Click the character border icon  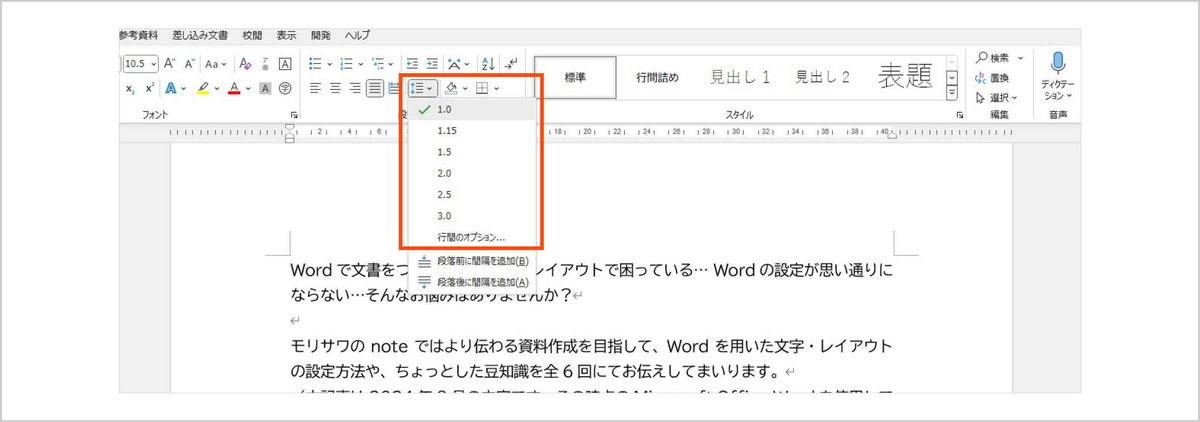coord(284,63)
